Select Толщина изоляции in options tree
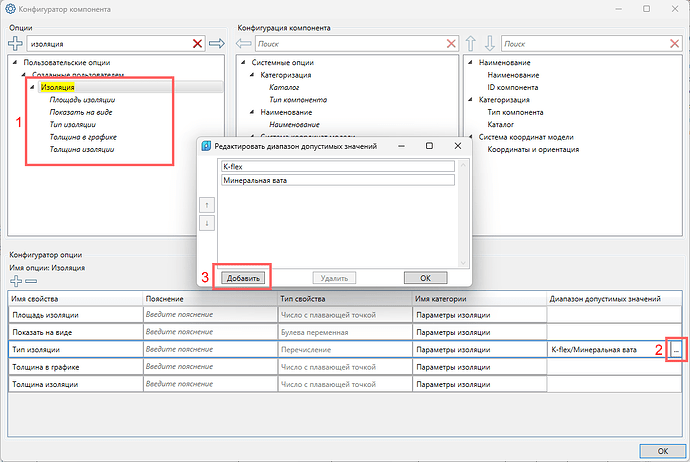The image size is (690, 462). 82,150
